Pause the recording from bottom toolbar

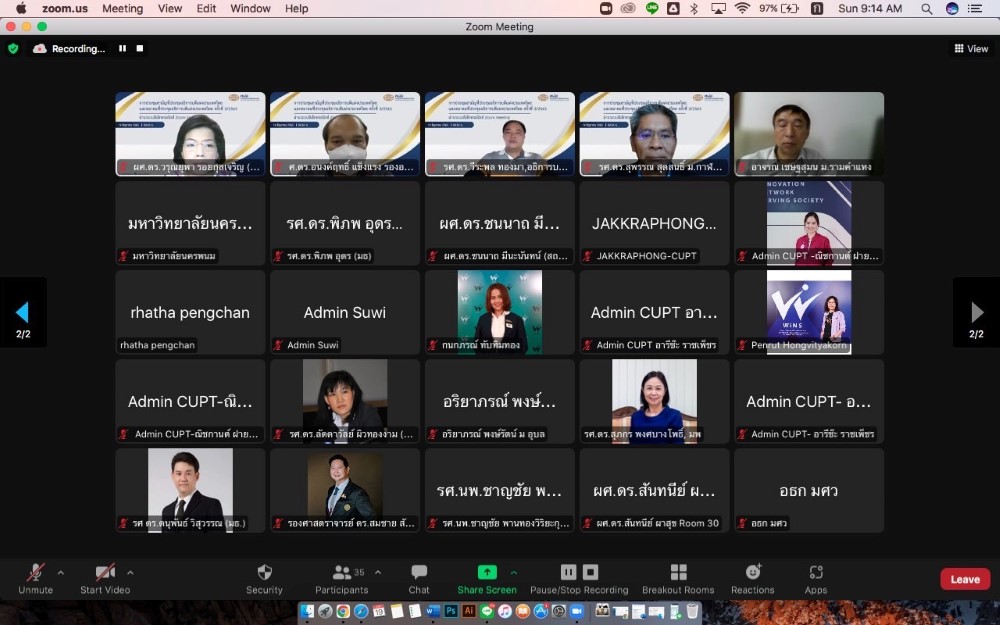click(x=568, y=572)
